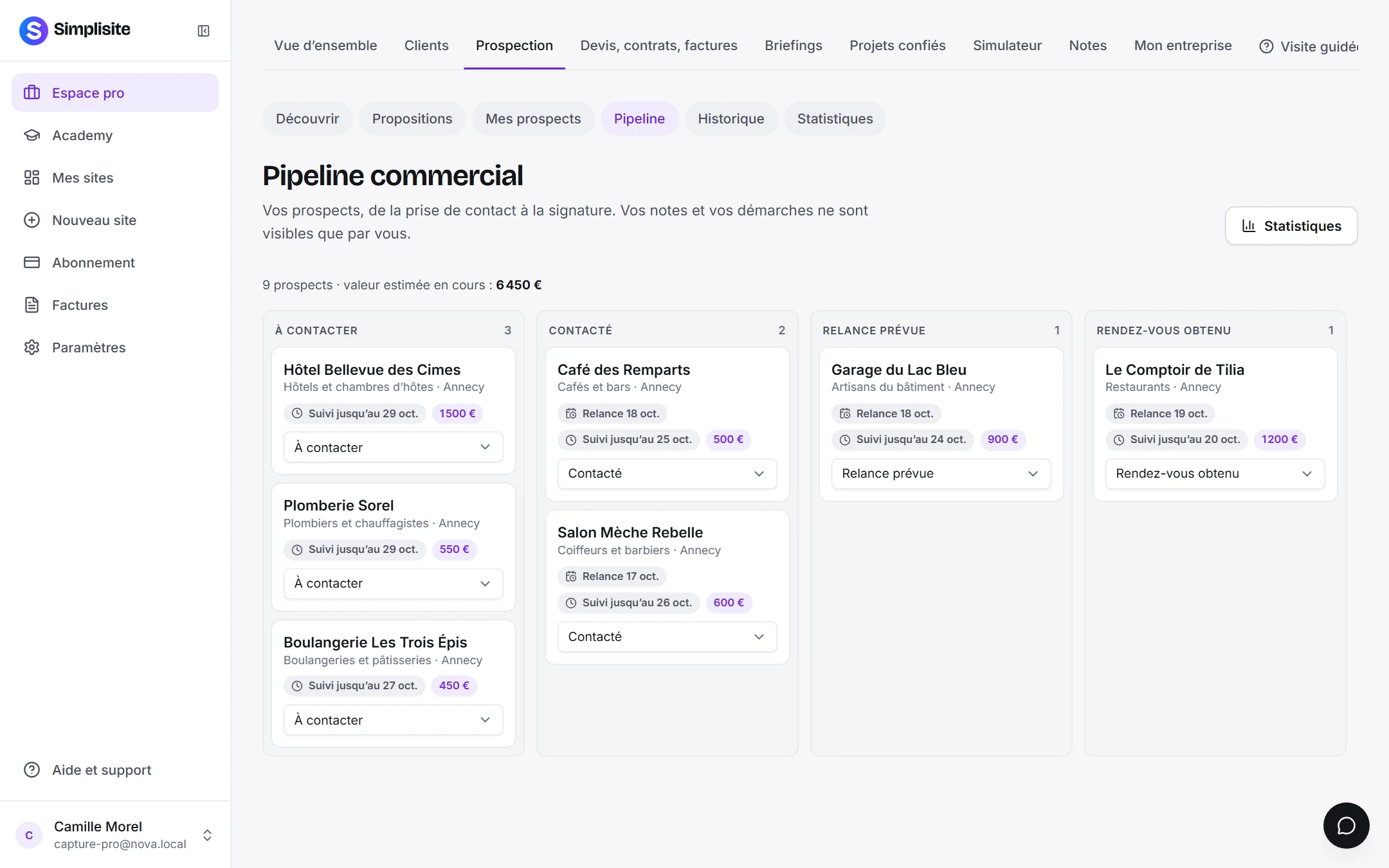Open status dropdown for Café des Remparts
This screenshot has width=1389, height=868.
[x=667, y=473]
